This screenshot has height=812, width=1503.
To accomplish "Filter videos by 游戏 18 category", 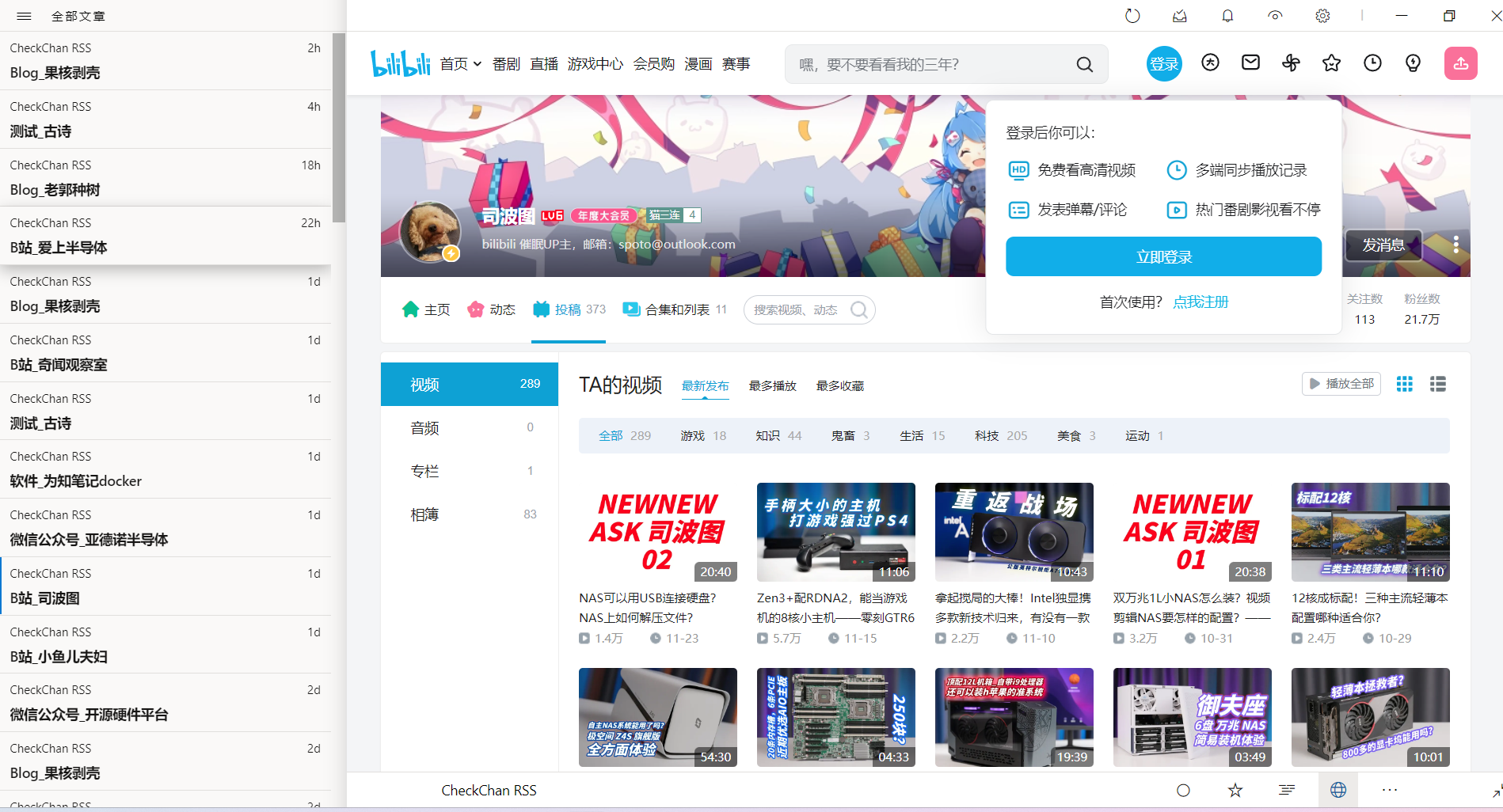I will click(703, 435).
